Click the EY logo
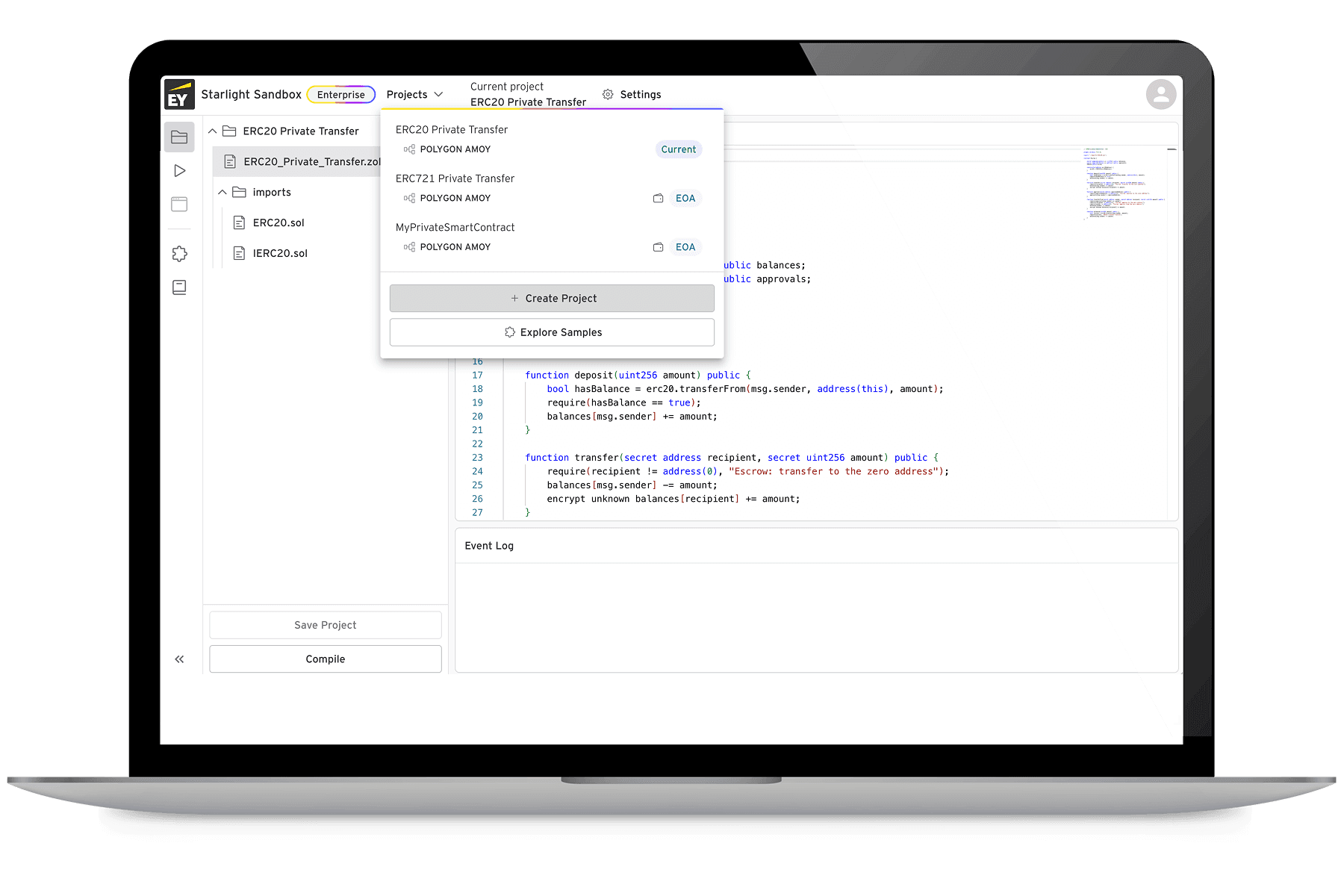Image resolution: width=1344 pixels, height=896 pixels. (x=179, y=95)
